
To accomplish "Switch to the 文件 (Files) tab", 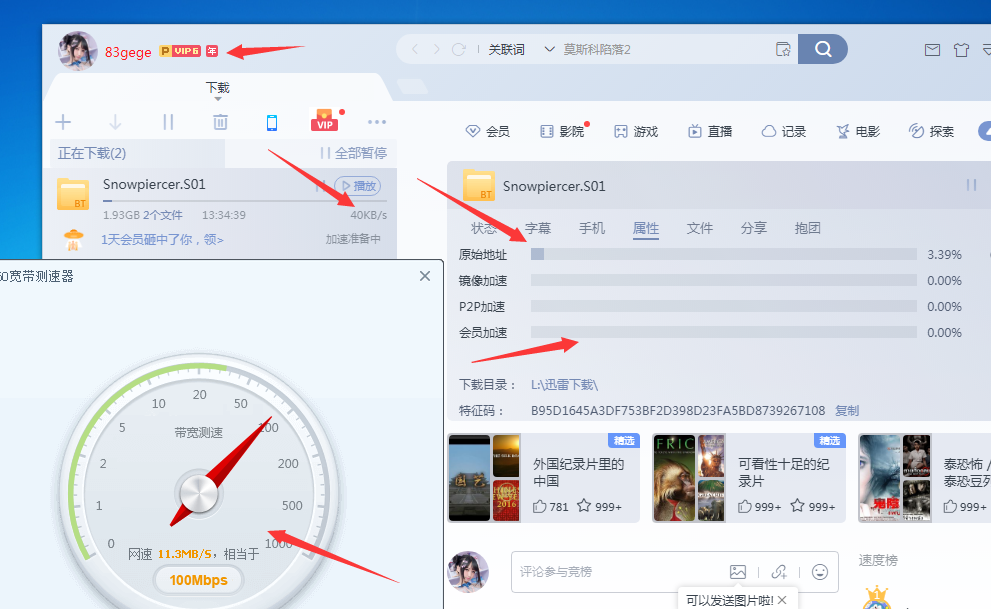I will (x=699, y=228).
